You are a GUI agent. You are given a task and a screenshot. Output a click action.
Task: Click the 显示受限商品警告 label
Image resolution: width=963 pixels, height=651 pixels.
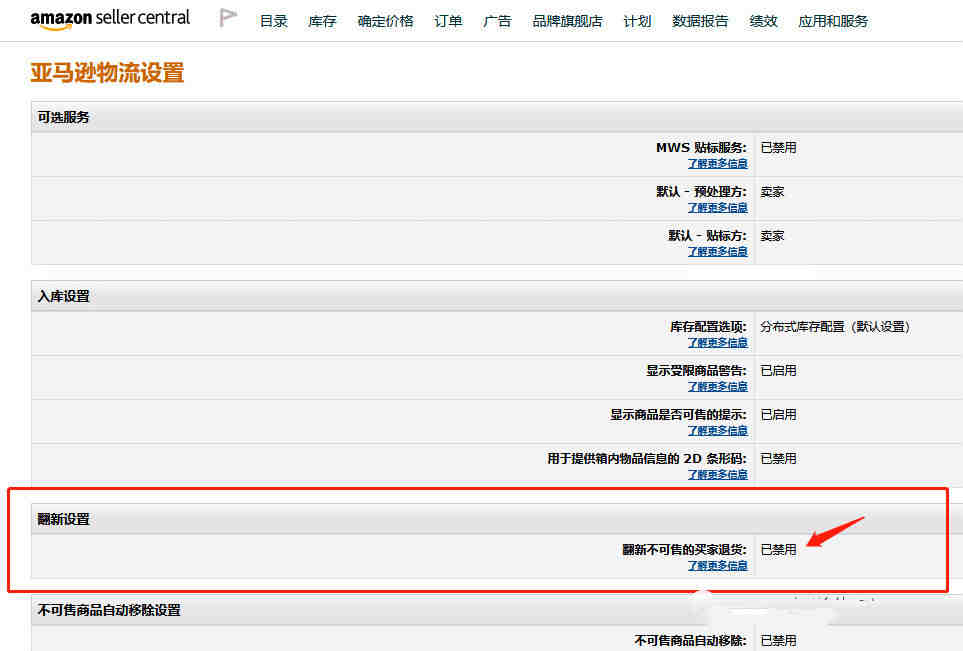pos(696,370)
